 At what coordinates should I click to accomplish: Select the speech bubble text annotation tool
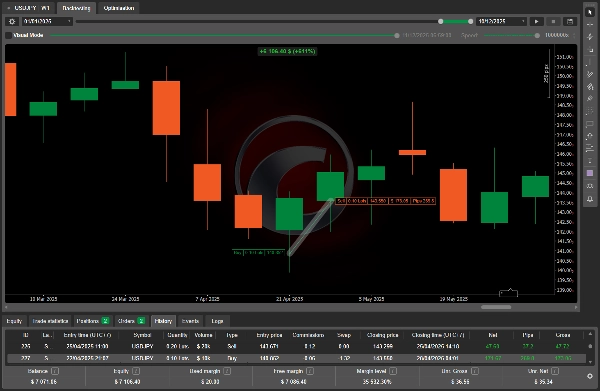pyautogui.click(x=590, y=124)
